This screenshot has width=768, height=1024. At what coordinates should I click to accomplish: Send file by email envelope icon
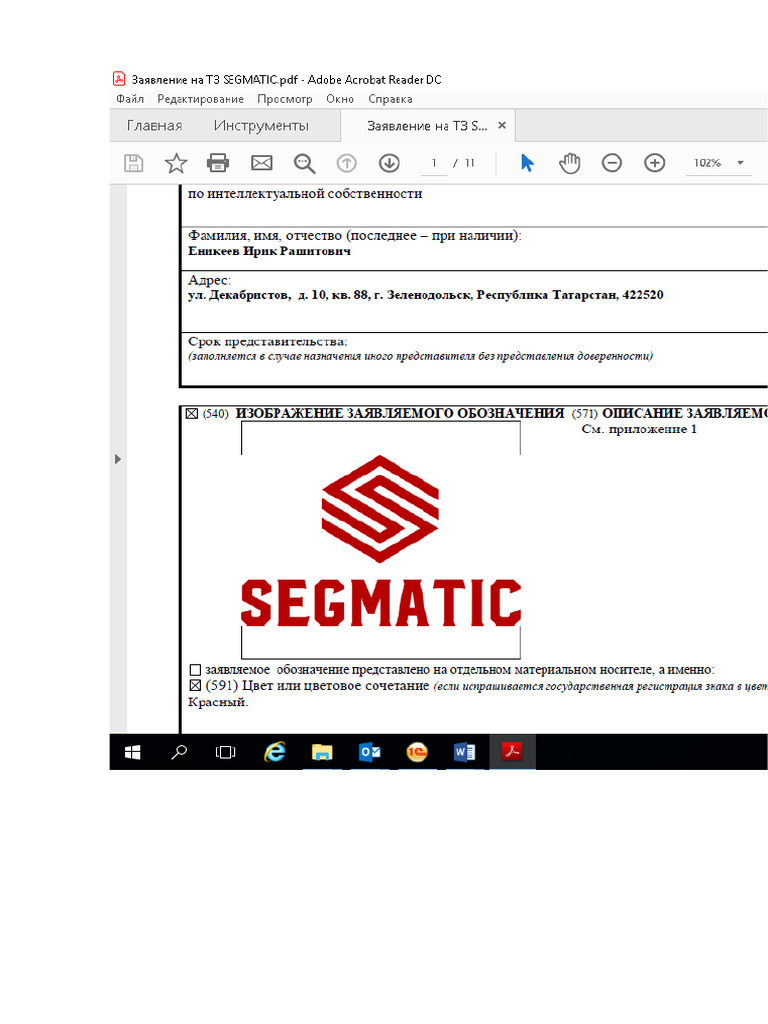pyautogui.click(x=261, y=163)
